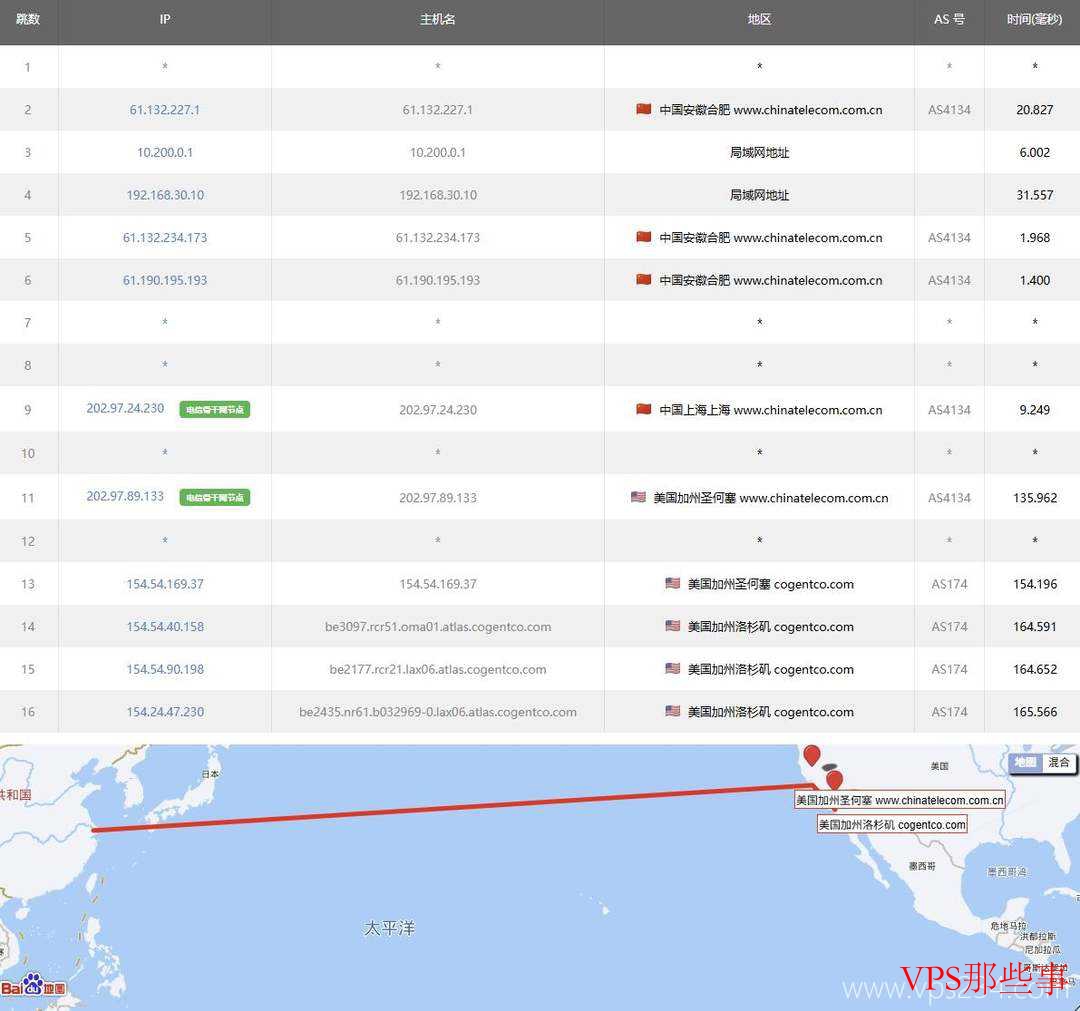Click 局域网地址 in hop 3 row

click(759, 152)
